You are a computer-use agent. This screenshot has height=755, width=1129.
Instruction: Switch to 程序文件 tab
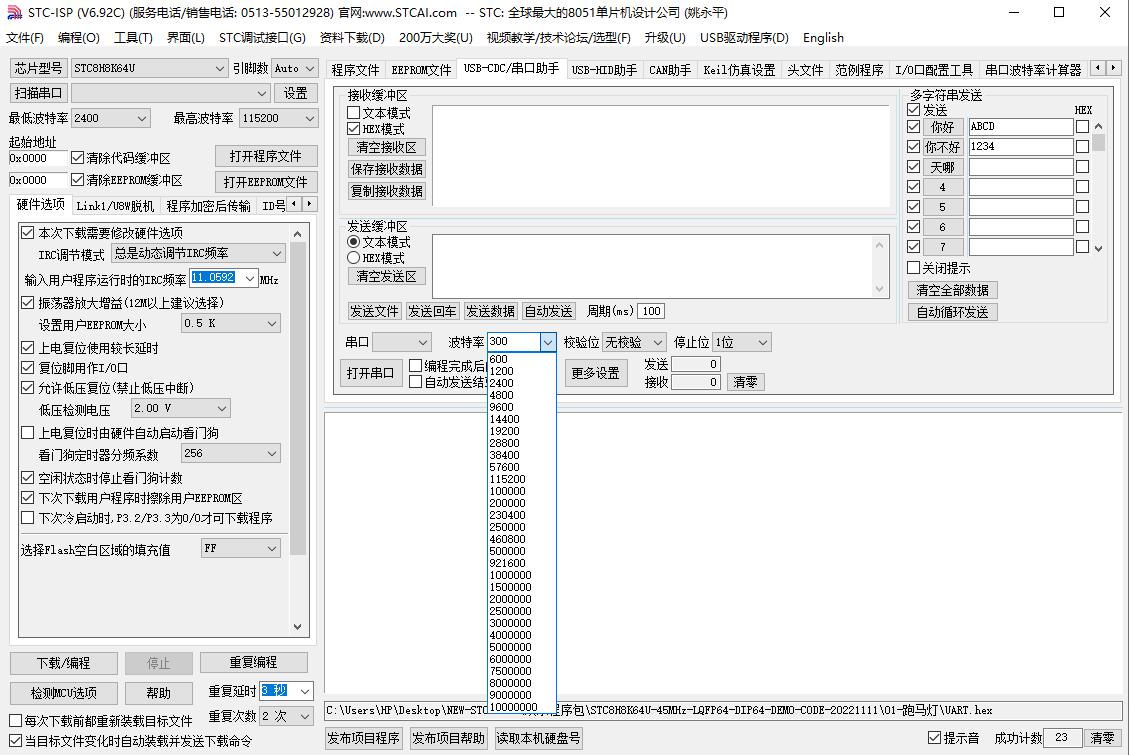355,70
